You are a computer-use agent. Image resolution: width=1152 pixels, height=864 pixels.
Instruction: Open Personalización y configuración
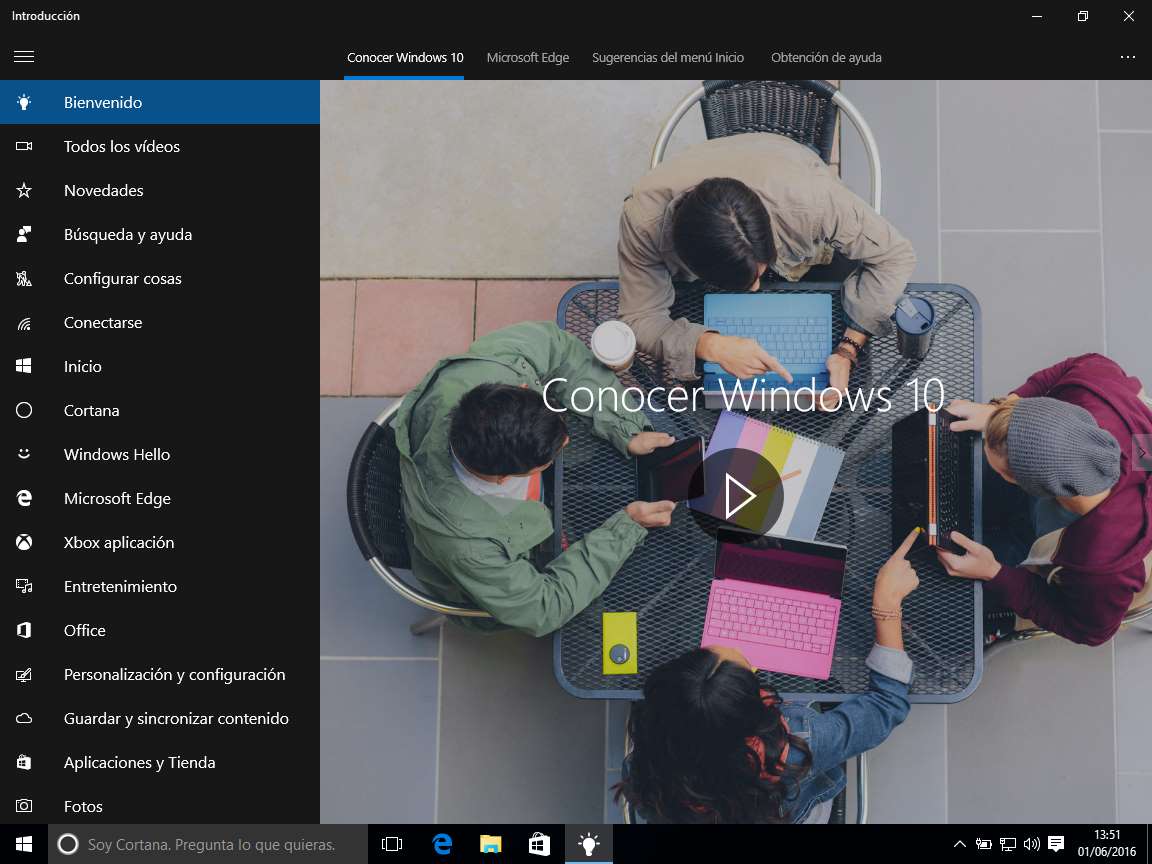159,674
